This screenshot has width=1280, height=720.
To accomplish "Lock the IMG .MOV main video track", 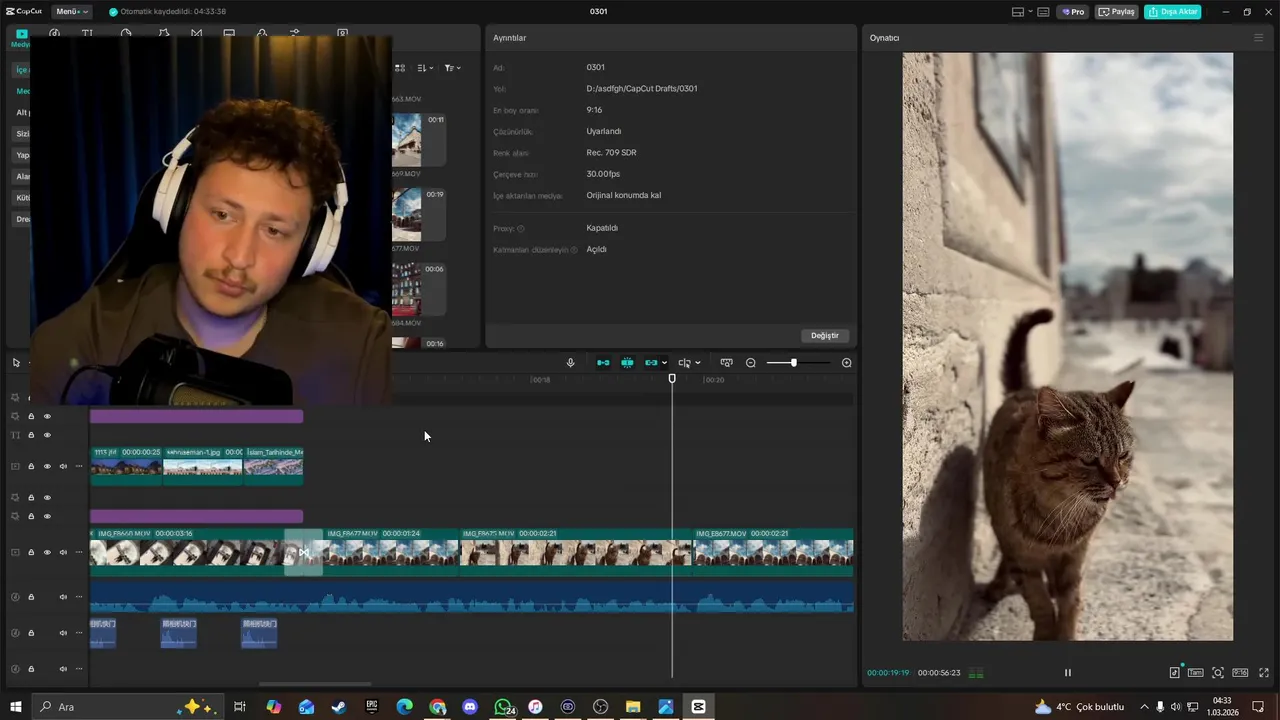I will (x=31, y=552).
